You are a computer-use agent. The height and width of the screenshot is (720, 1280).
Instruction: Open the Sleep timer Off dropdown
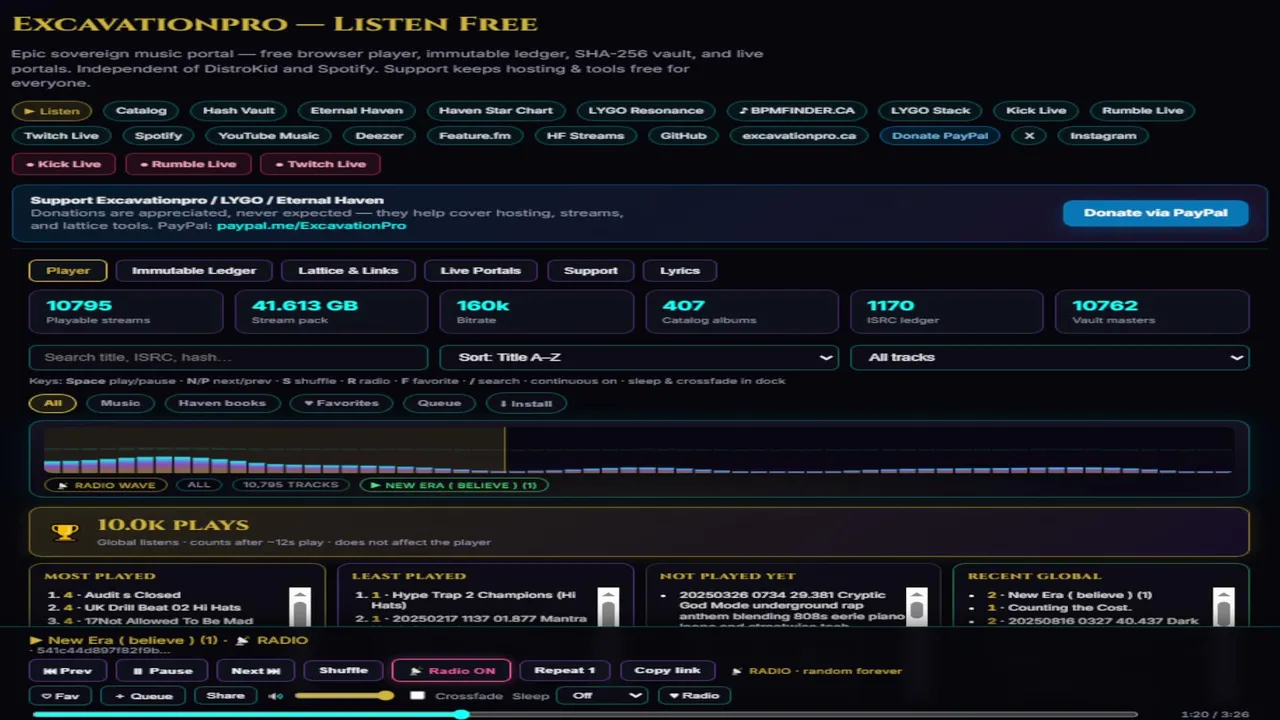(603, 696)
